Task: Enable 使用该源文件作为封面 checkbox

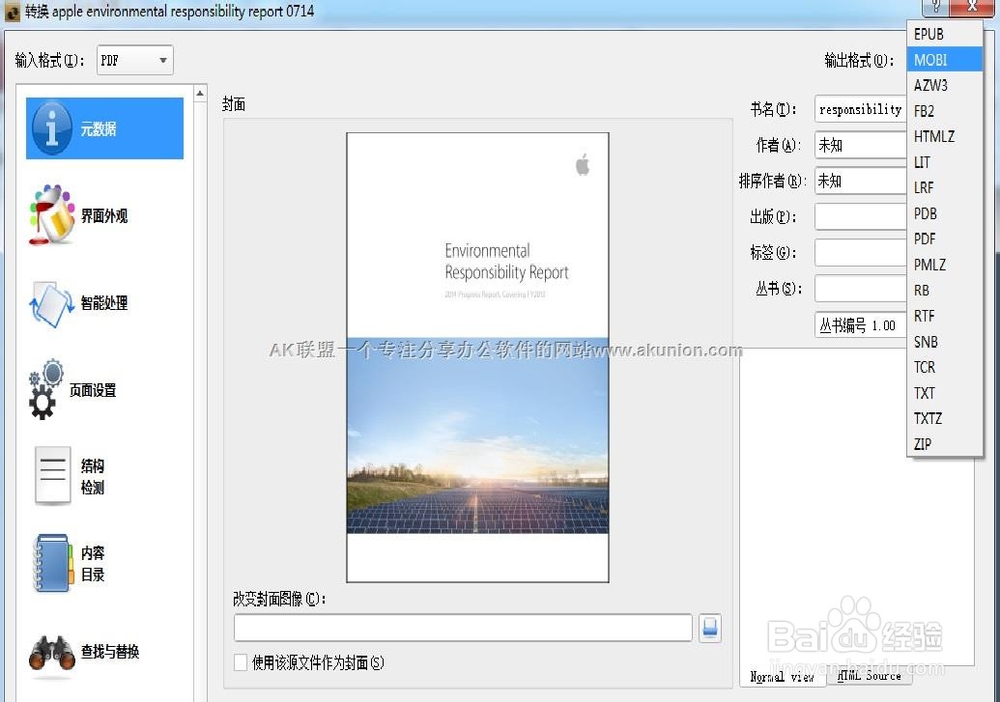Action: [x=240, y=662]
